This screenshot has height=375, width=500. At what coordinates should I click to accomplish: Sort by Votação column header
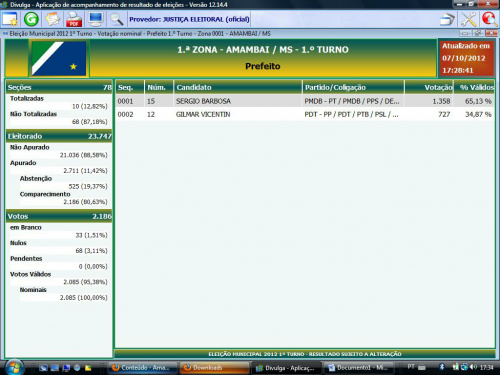(x=429, y=87)
